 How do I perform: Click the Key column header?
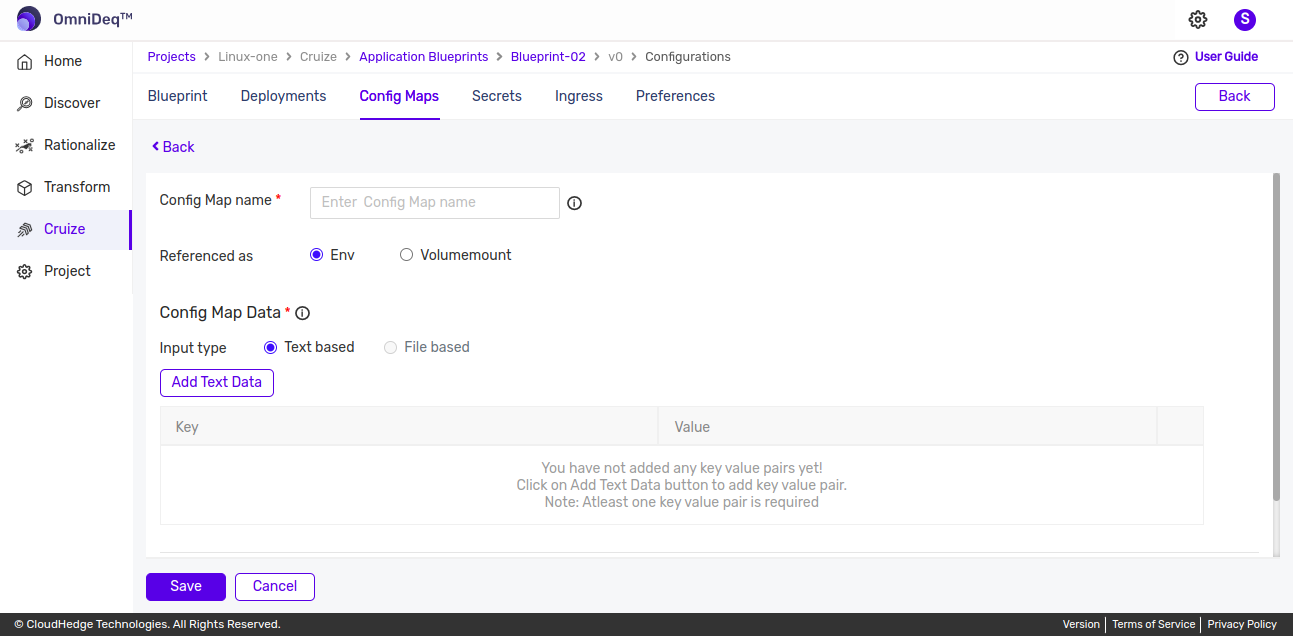409,427
